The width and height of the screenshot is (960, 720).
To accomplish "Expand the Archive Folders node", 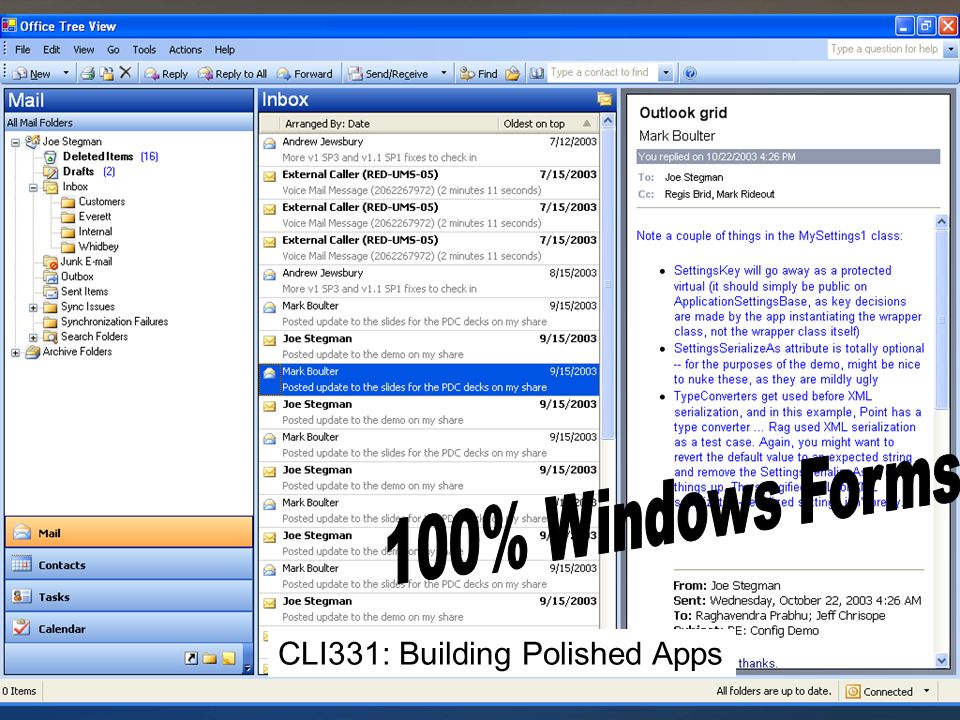I will [15, 353].
